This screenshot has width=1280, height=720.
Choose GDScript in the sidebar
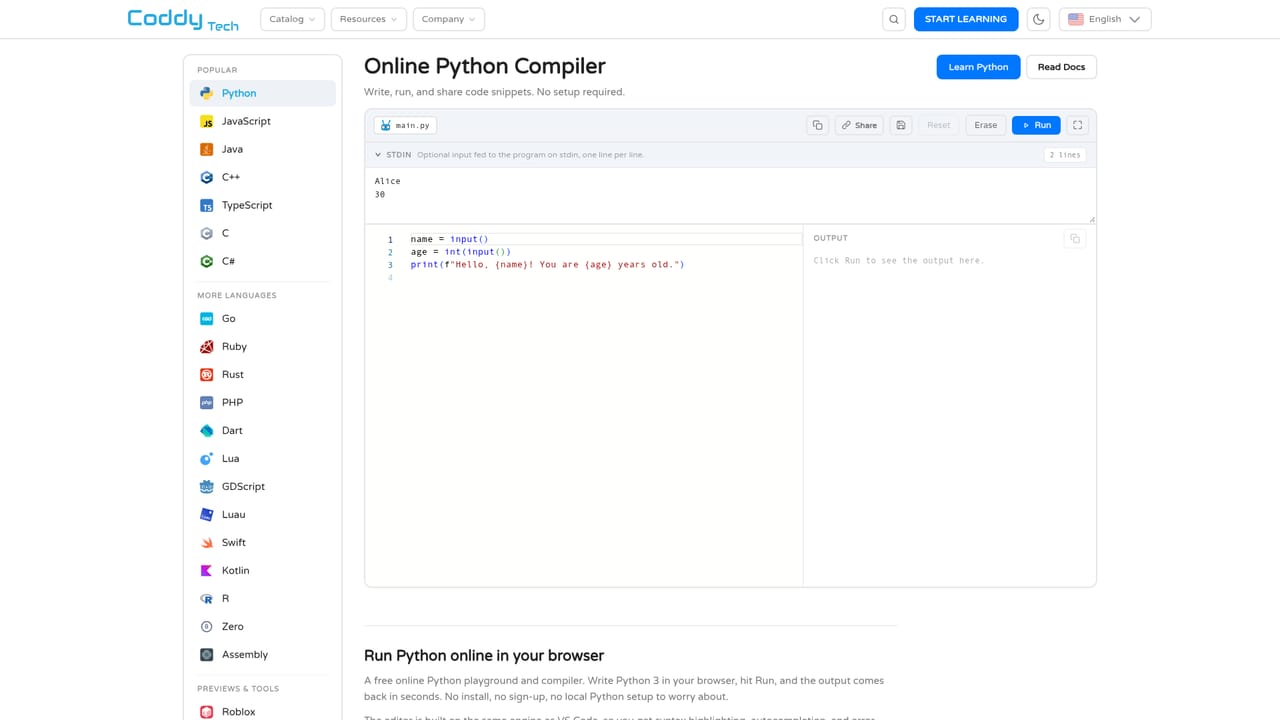pyautogui.click(x=262, y=486)
